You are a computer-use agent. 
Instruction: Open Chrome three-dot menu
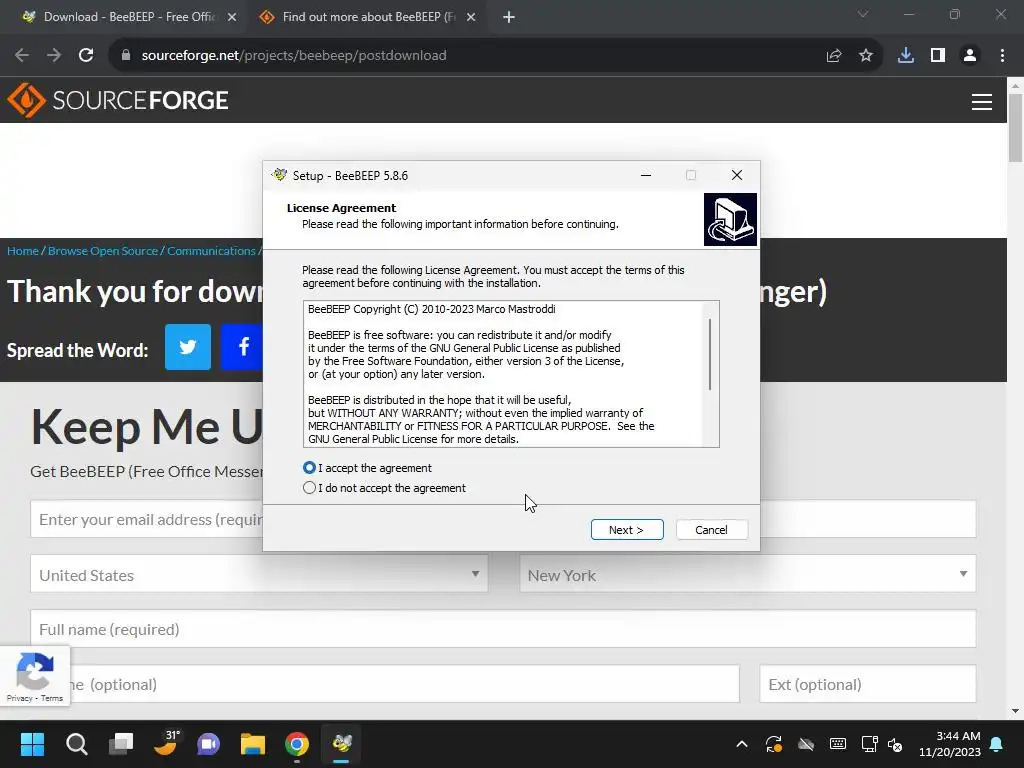tap(1002, 56)
